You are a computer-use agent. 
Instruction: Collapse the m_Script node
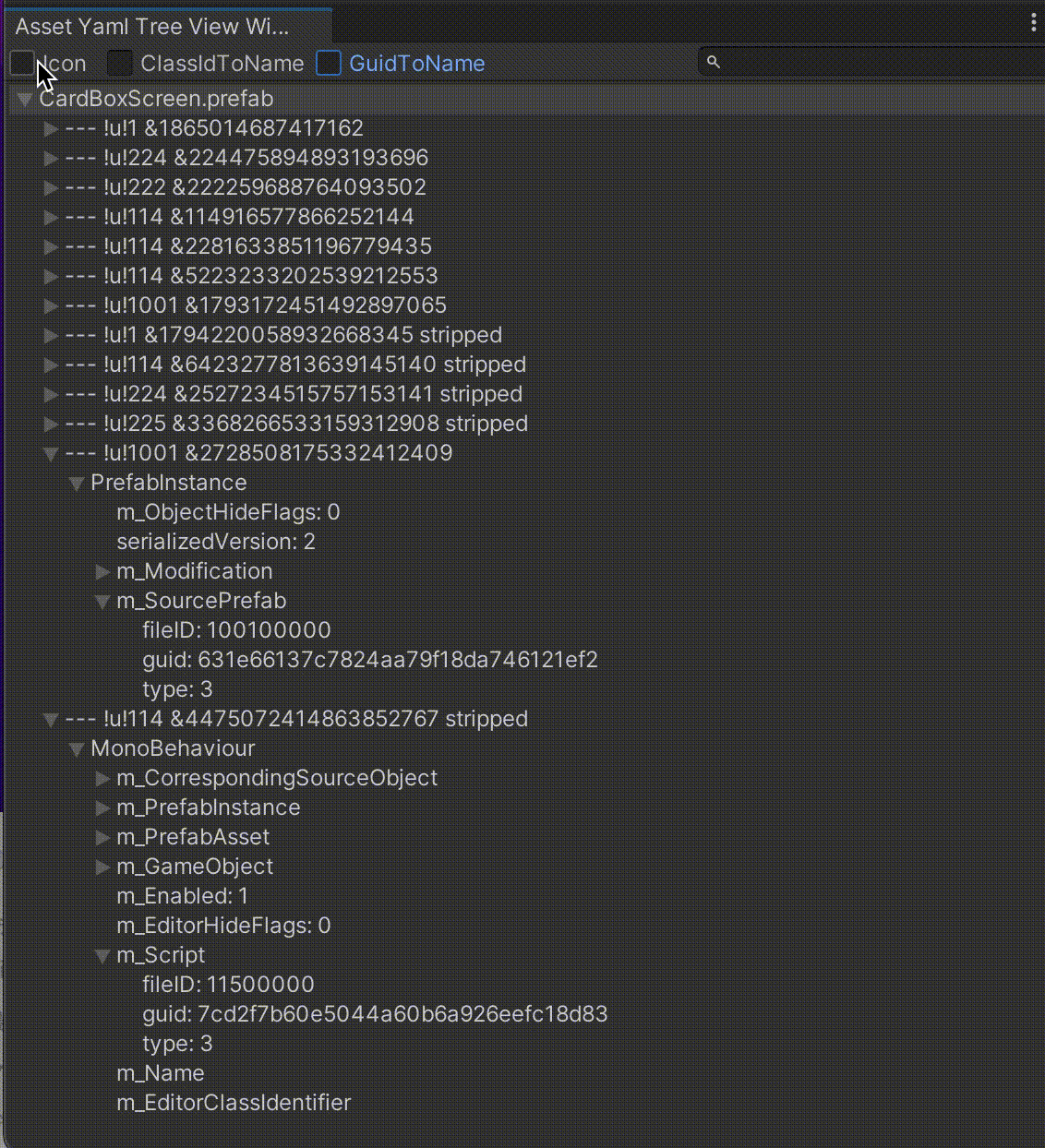[103, 956]
